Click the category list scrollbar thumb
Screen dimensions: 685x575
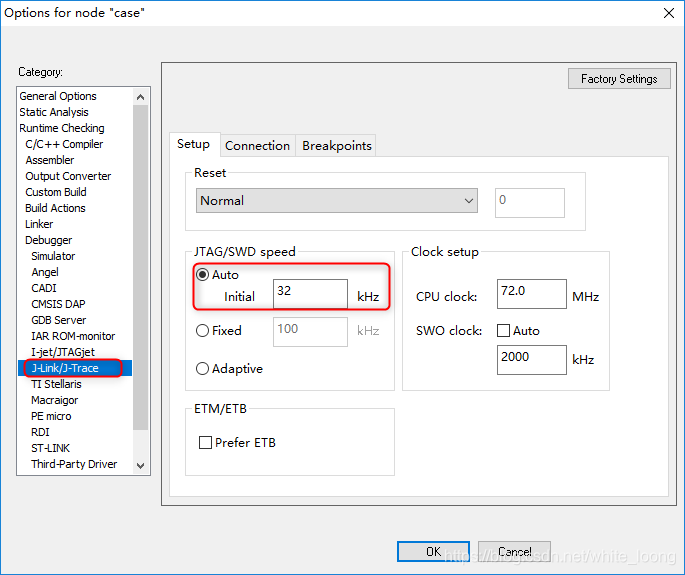click(x=140, y=267)
